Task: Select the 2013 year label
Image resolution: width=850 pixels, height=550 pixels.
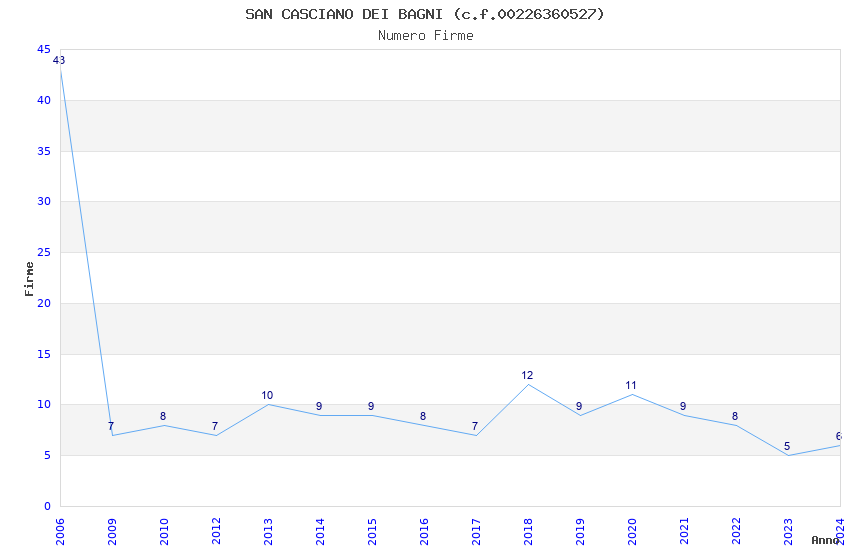Action: tap(268, 532)
